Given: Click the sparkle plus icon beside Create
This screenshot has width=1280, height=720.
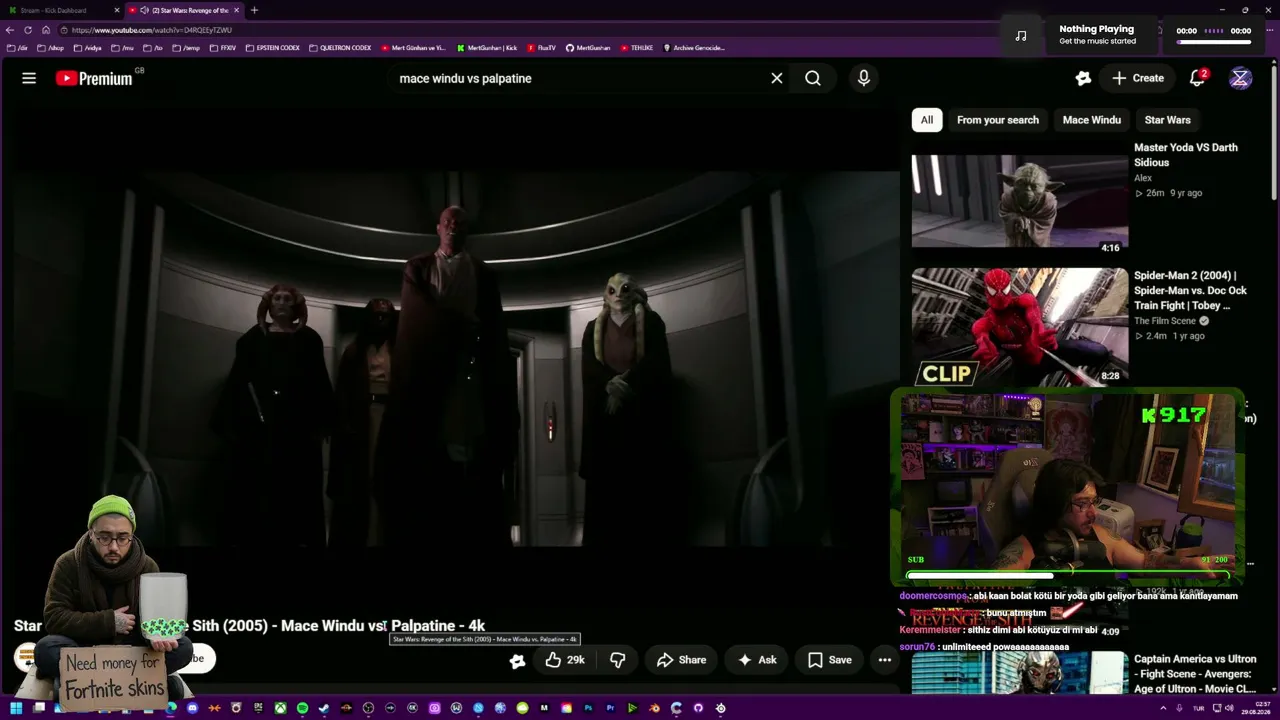Looking at the screenshot, I should (1083, 78).
